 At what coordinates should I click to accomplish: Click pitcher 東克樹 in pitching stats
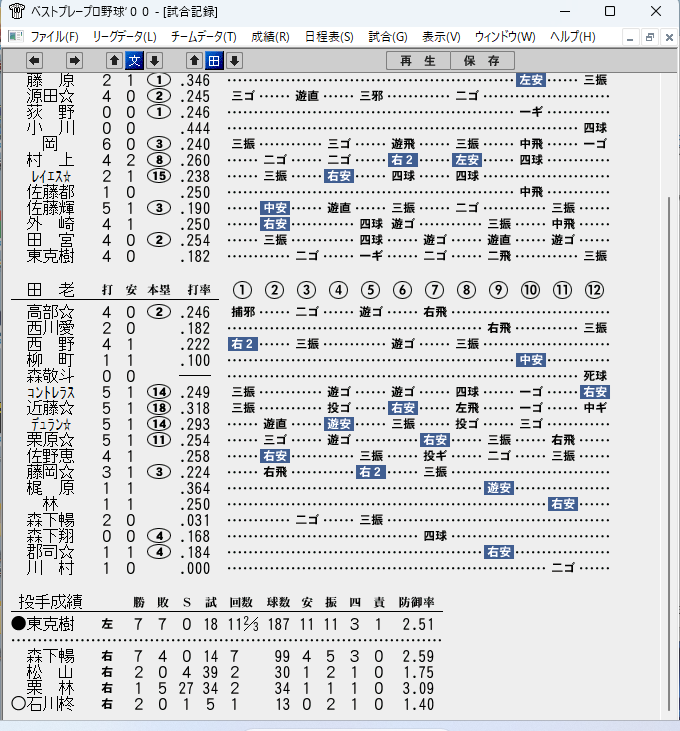(50, 624)
